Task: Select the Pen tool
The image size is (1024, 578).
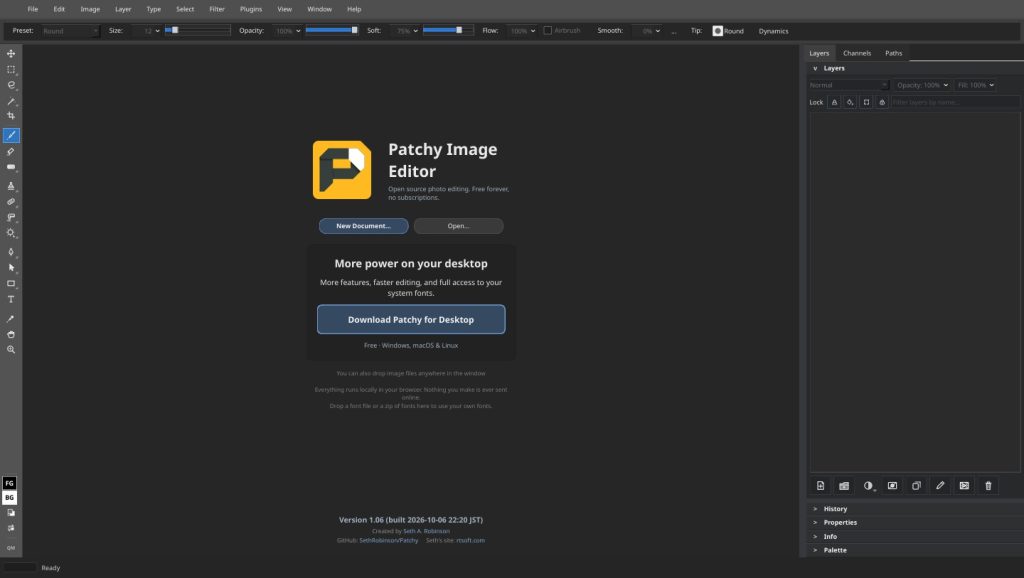Action: click(x=11, y=252)
